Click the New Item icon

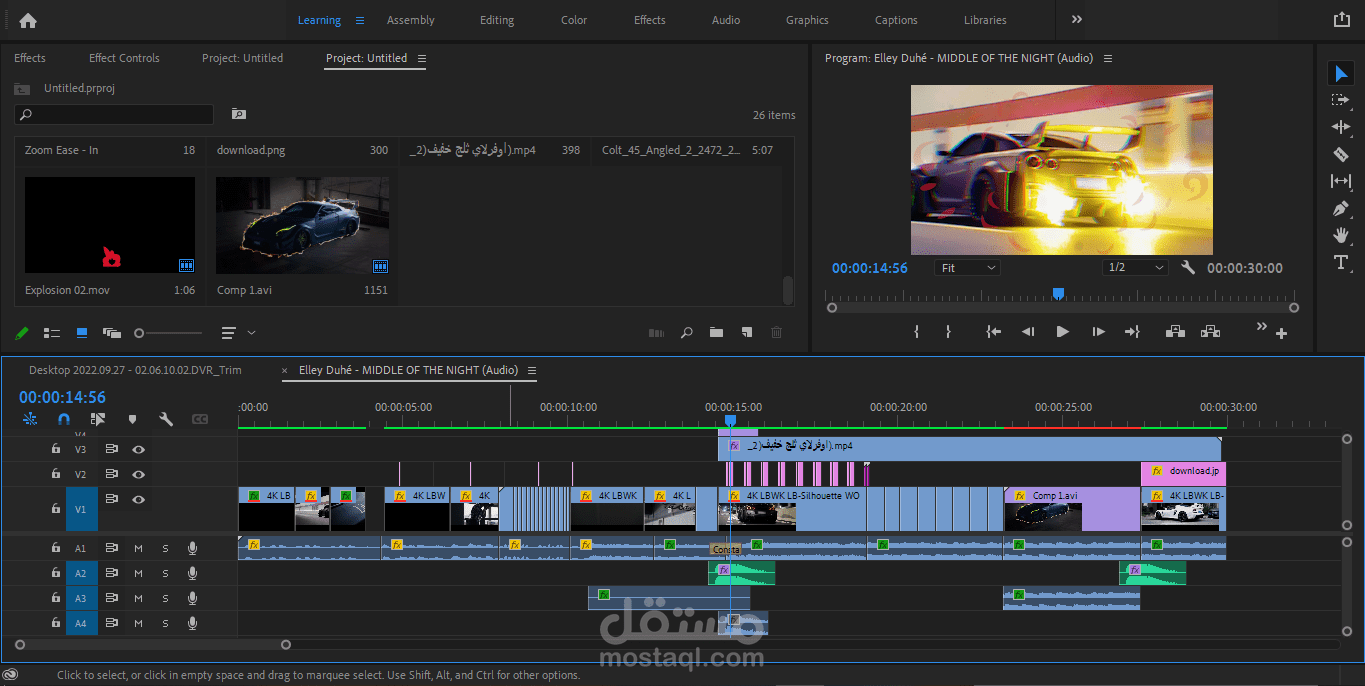pos(746,333)
